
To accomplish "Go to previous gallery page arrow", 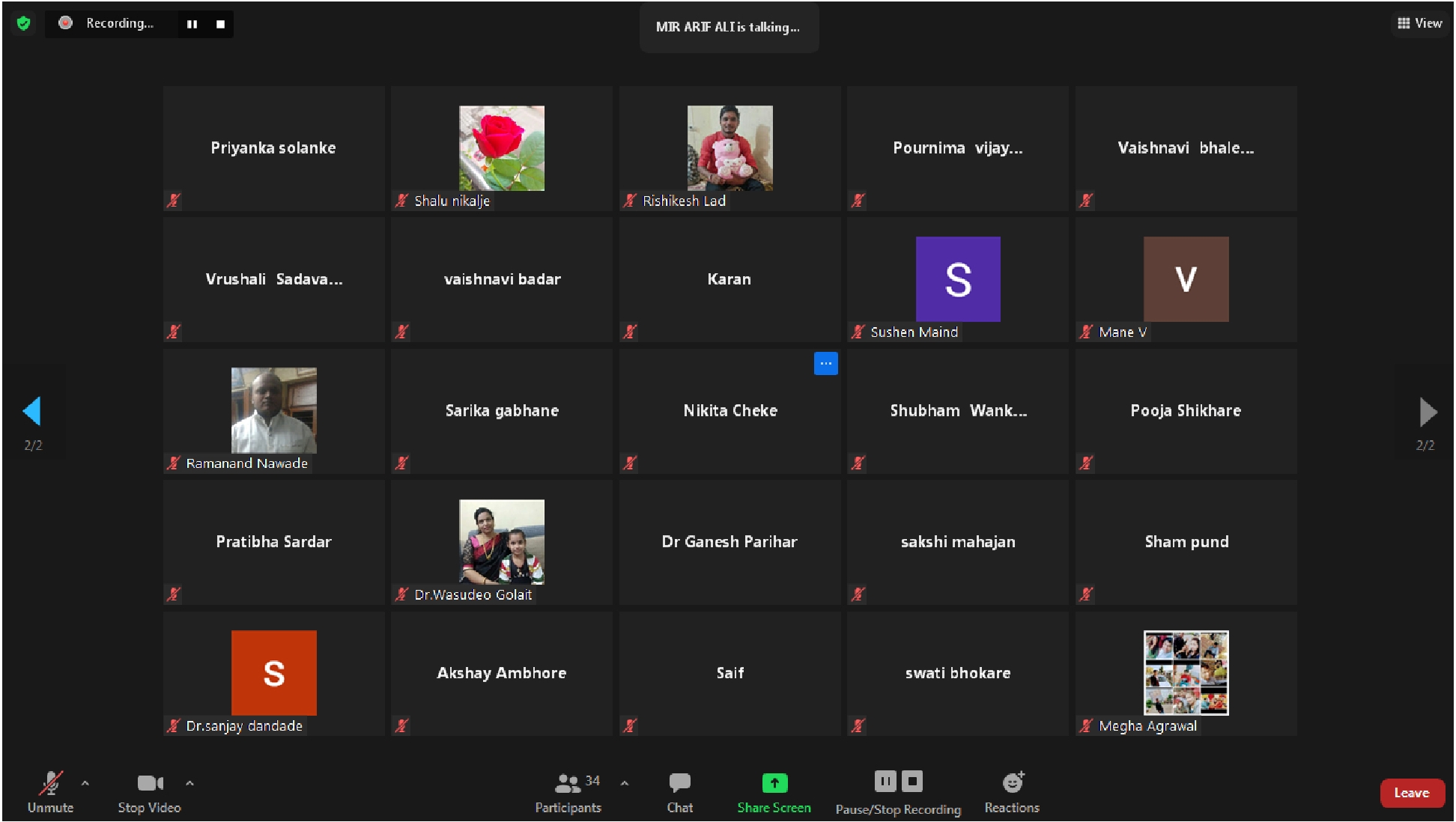I will coord(32,411).
